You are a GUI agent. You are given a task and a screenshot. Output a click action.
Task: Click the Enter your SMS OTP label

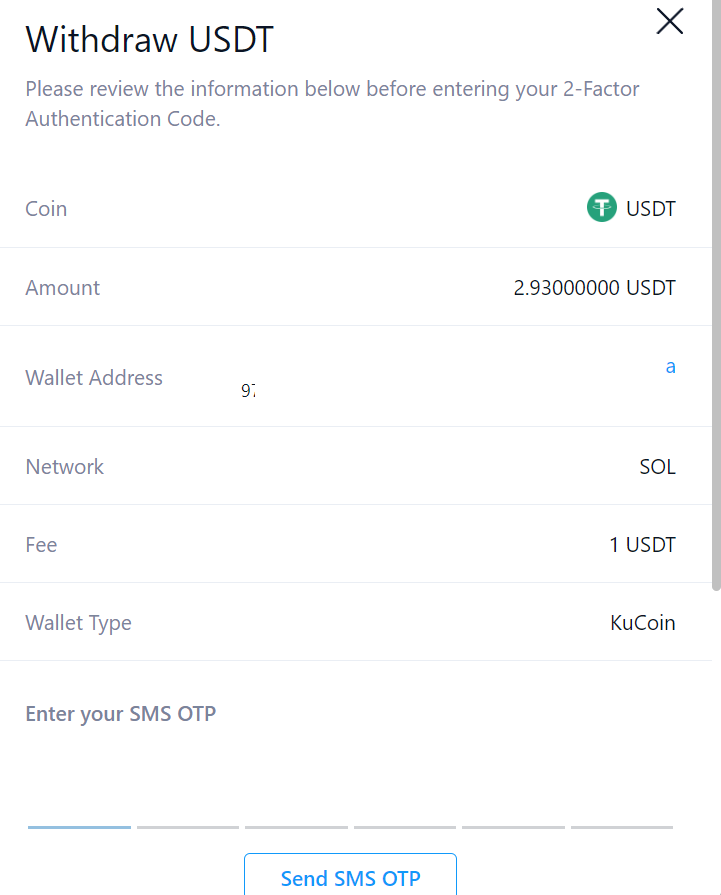coord(120,713)
